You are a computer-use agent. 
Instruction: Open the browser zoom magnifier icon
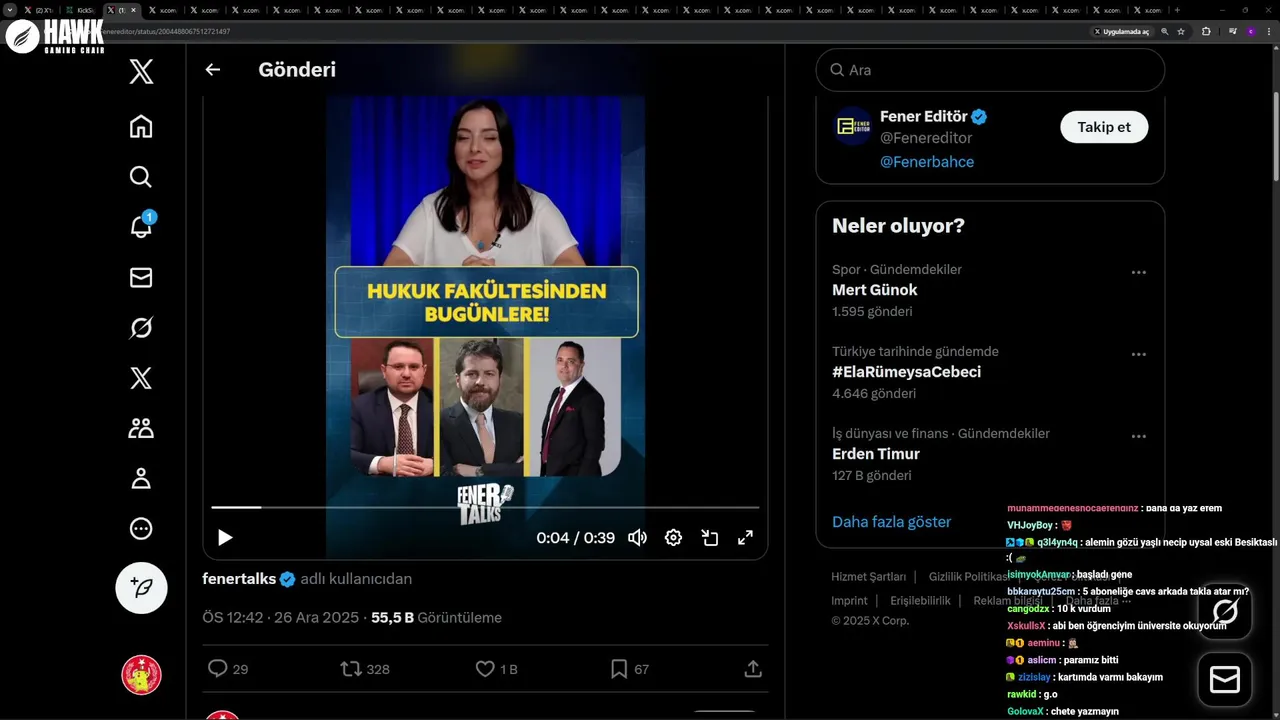[1164, 32]
